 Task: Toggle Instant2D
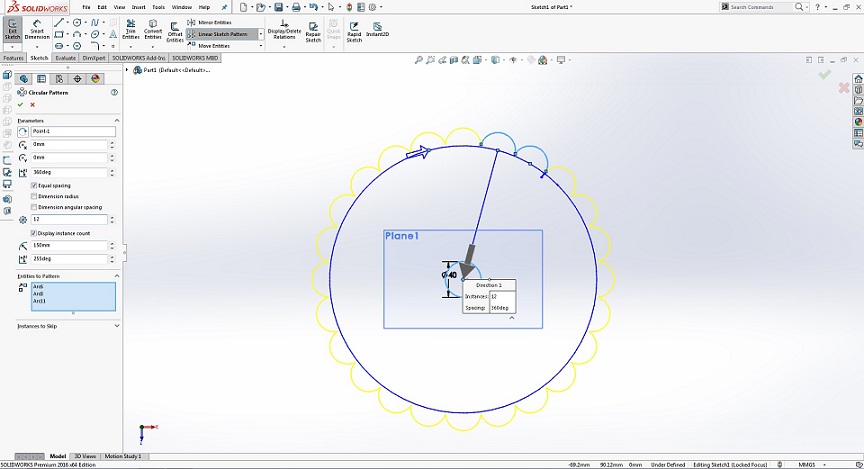click(x=377, y=30)
